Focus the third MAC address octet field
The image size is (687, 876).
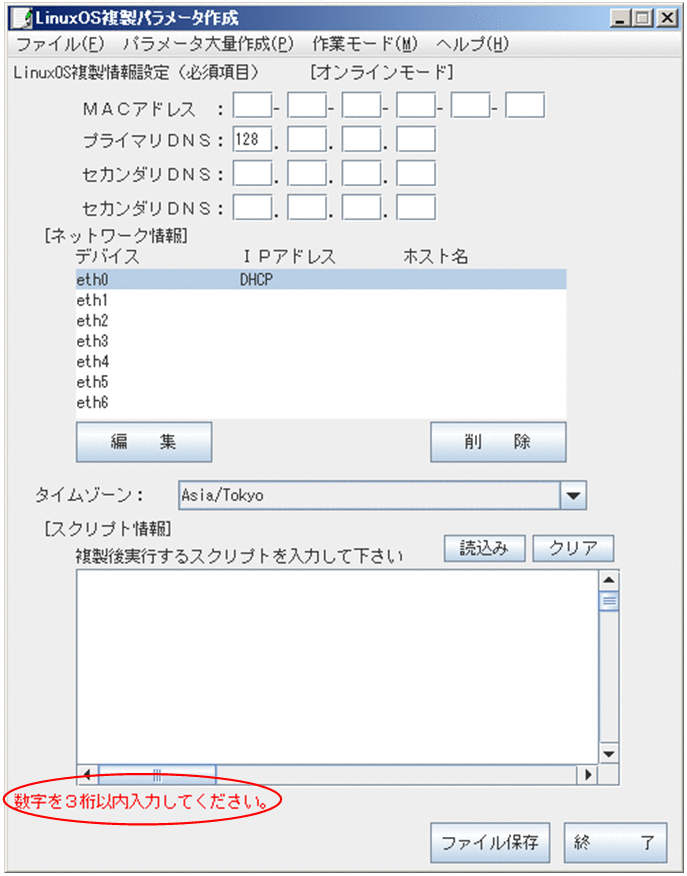pos(361,106)
